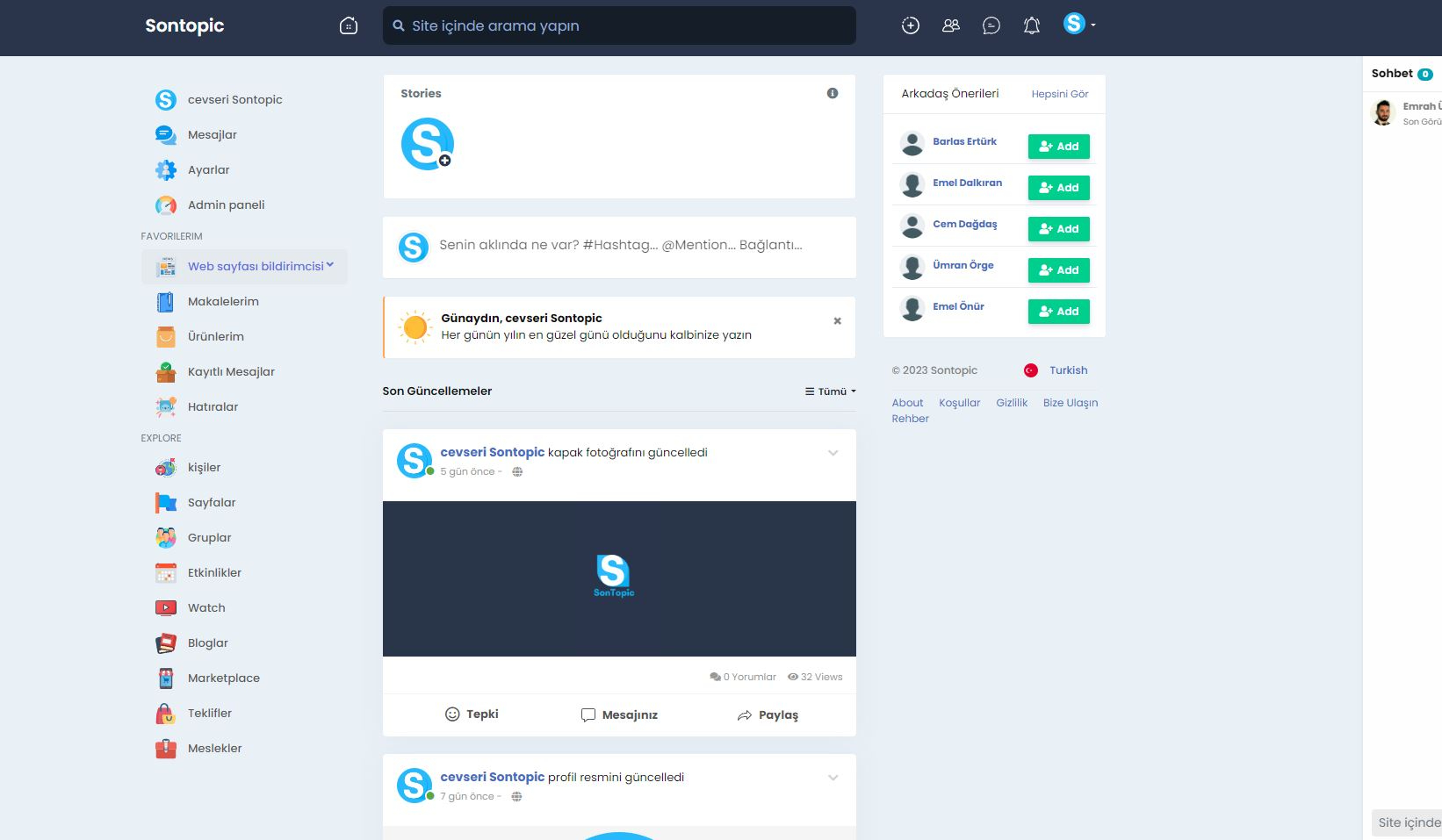Click the Sayfalar flag icon
This screenshot has width=1442, height=840.
point(166,502)
